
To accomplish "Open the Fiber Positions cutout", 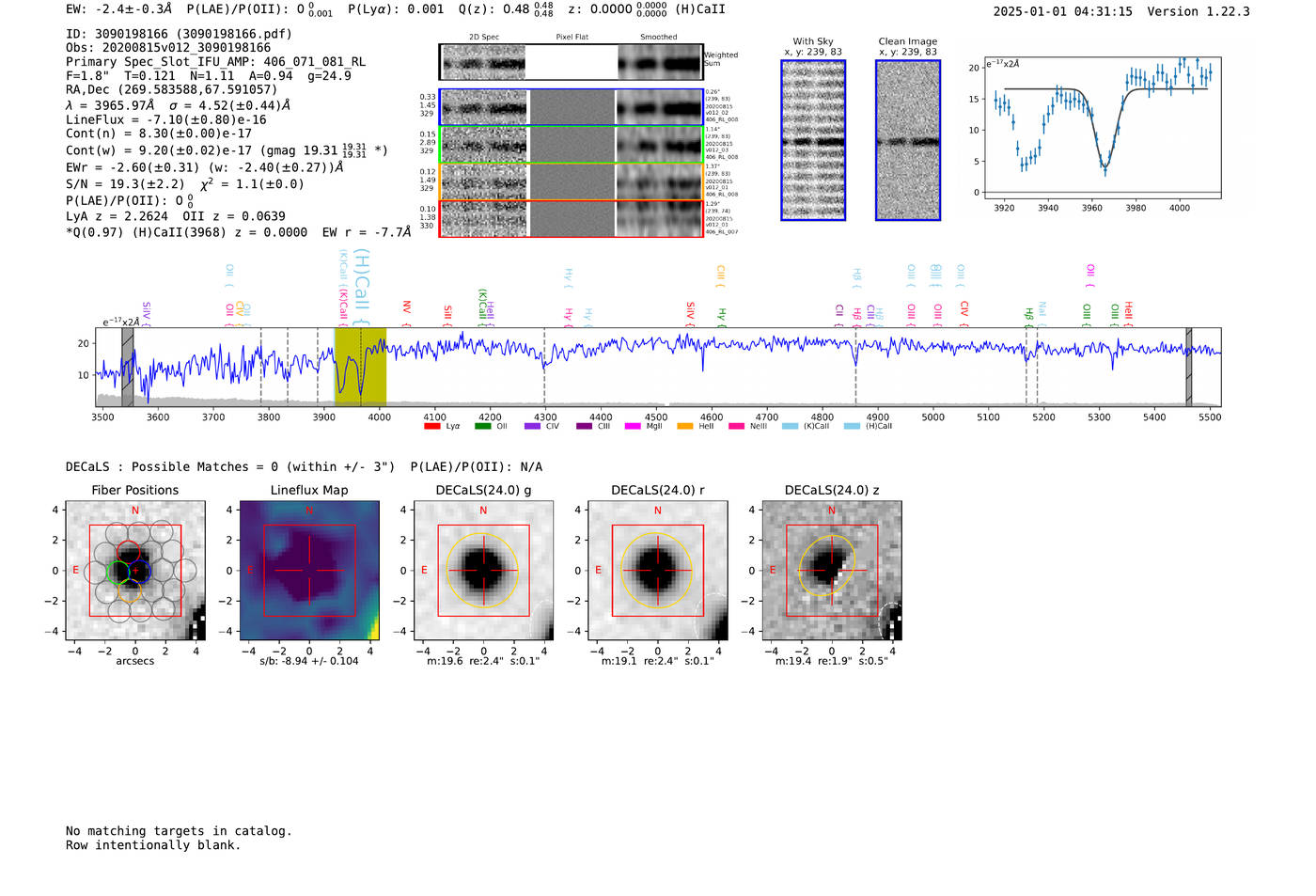I will (135, 571).
